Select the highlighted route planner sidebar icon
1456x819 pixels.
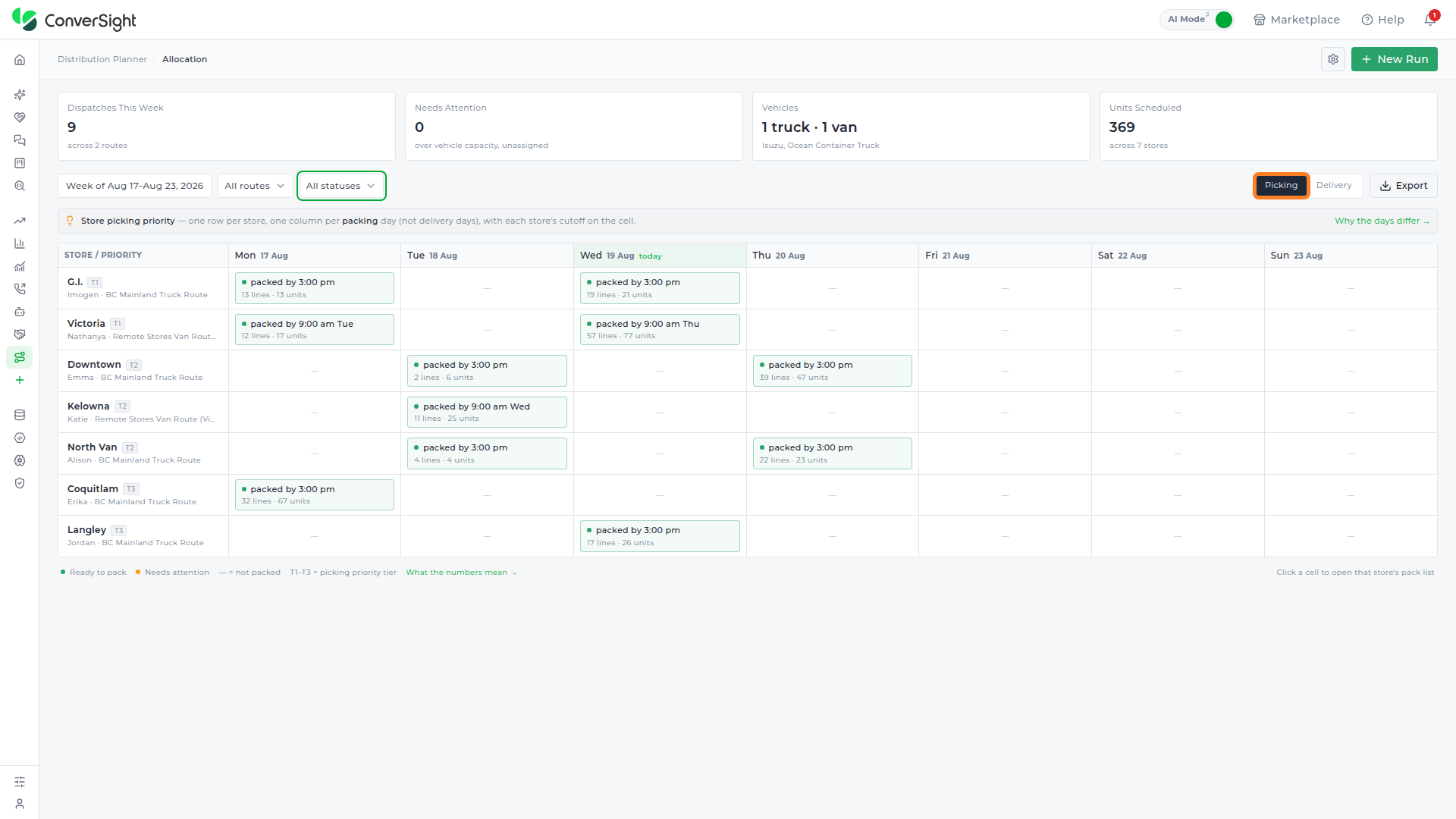pyautogui.click(x=20, y=357)
